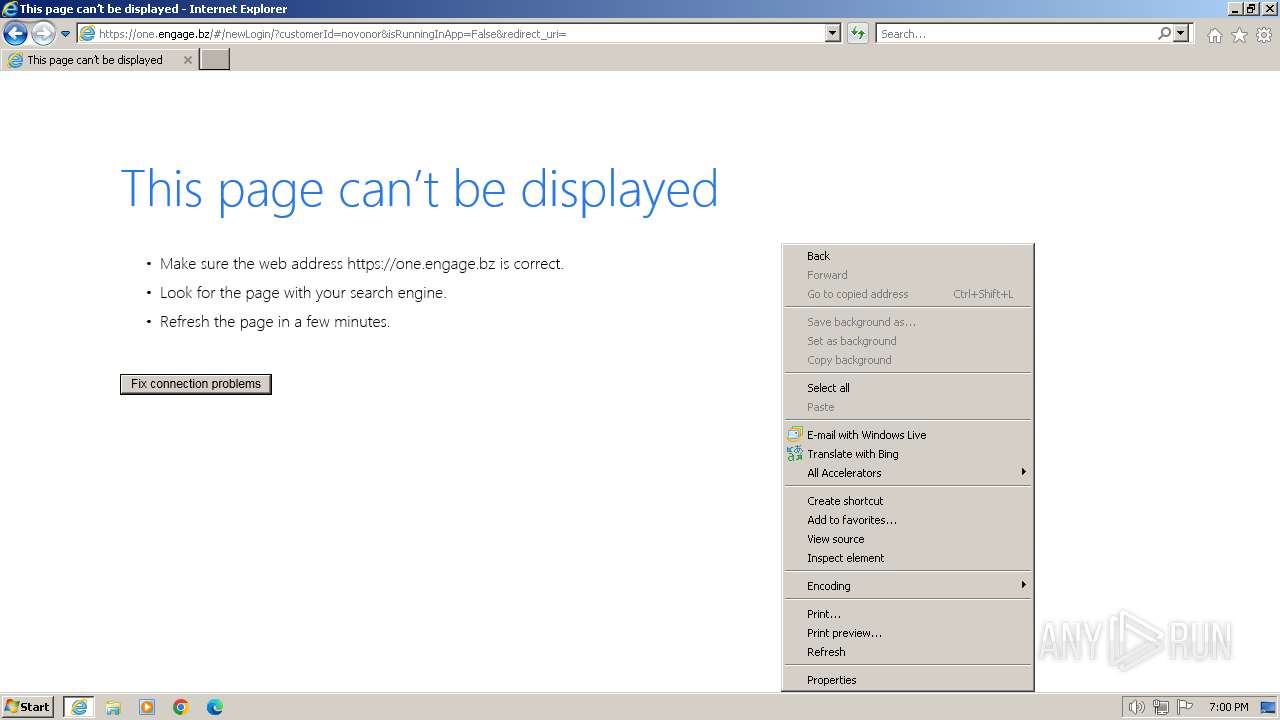Click the volume speaker tray icon
1280x720 pixels.
tap(1136, 707)
